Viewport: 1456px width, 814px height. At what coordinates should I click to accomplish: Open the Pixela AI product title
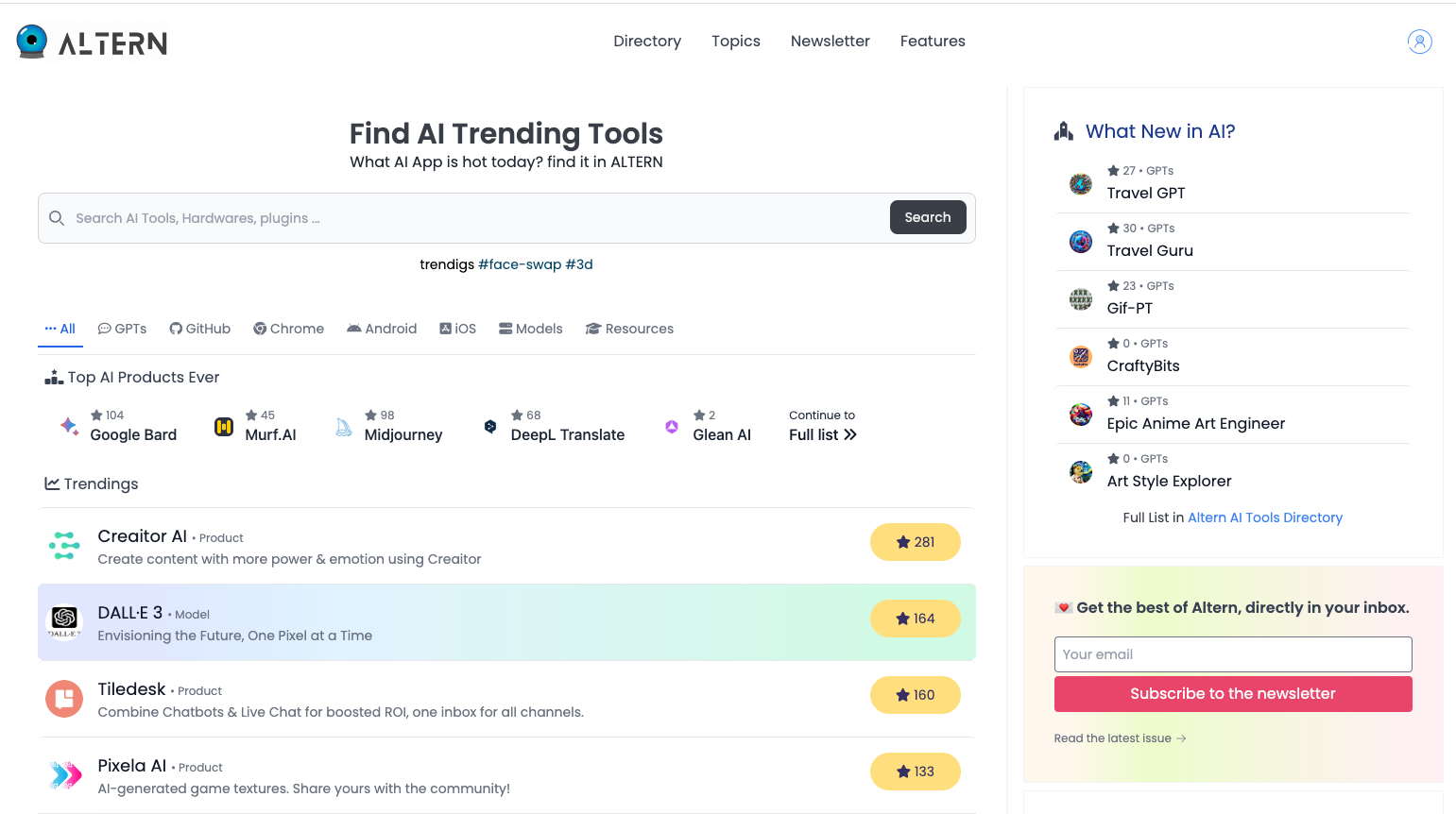[x=132, y=766]
